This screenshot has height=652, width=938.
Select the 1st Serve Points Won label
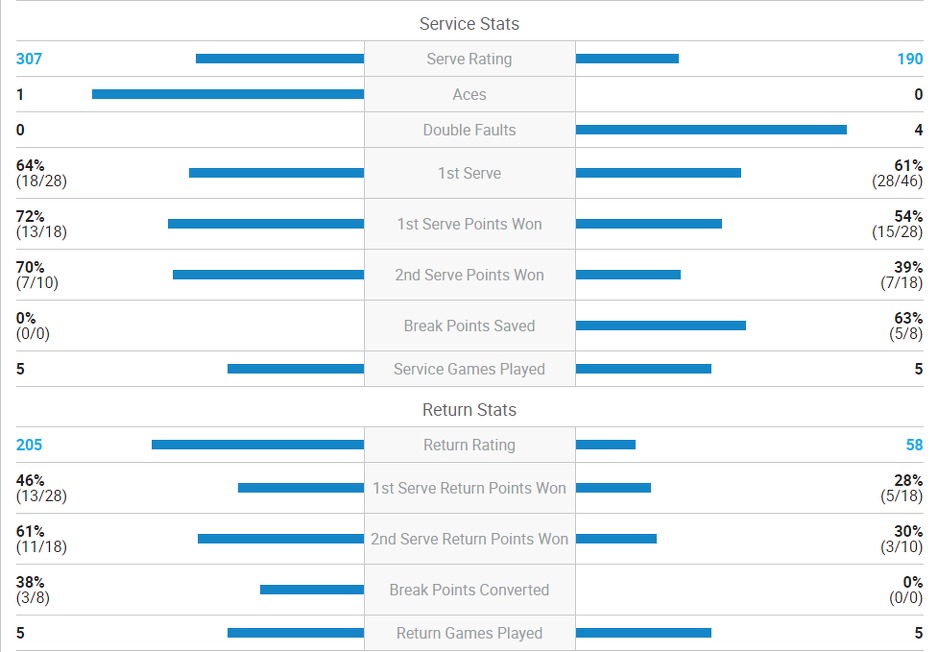[469, 224]
